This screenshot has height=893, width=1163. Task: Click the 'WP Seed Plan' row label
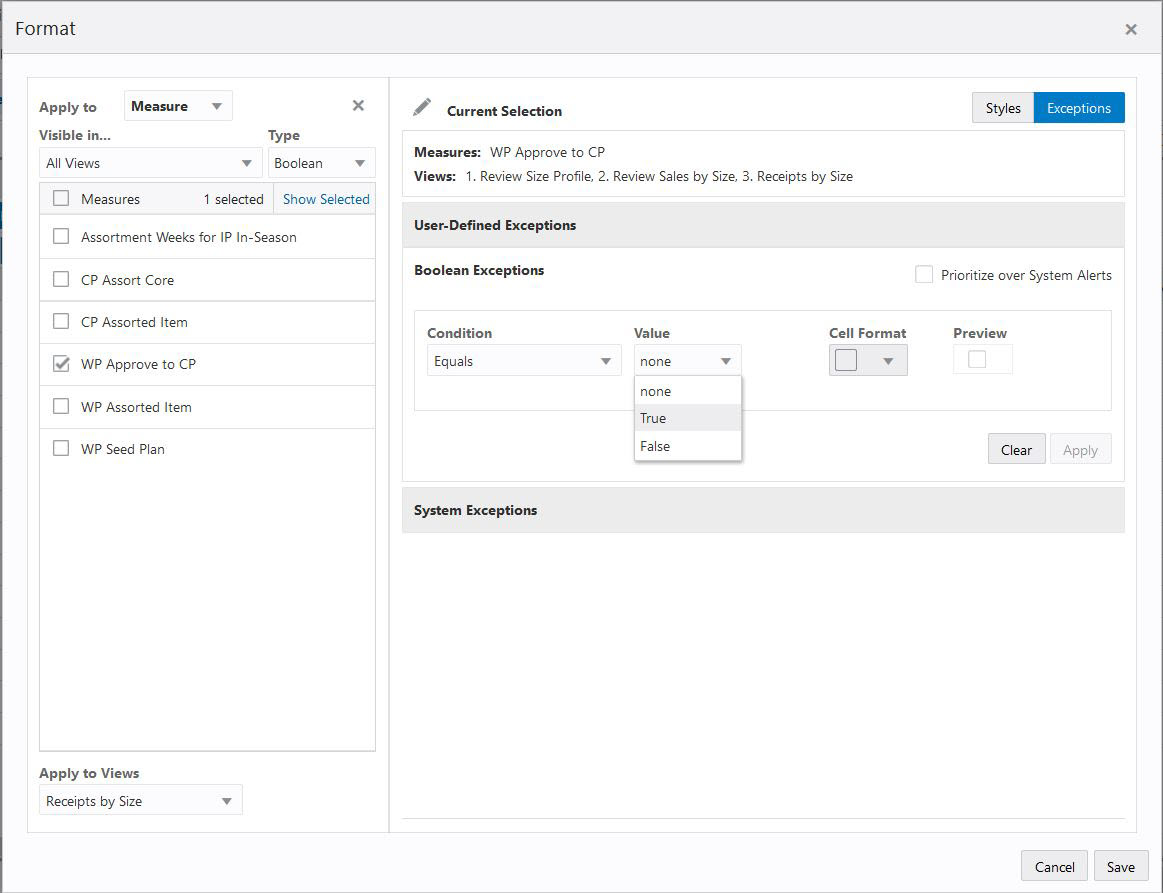(123, 449)
